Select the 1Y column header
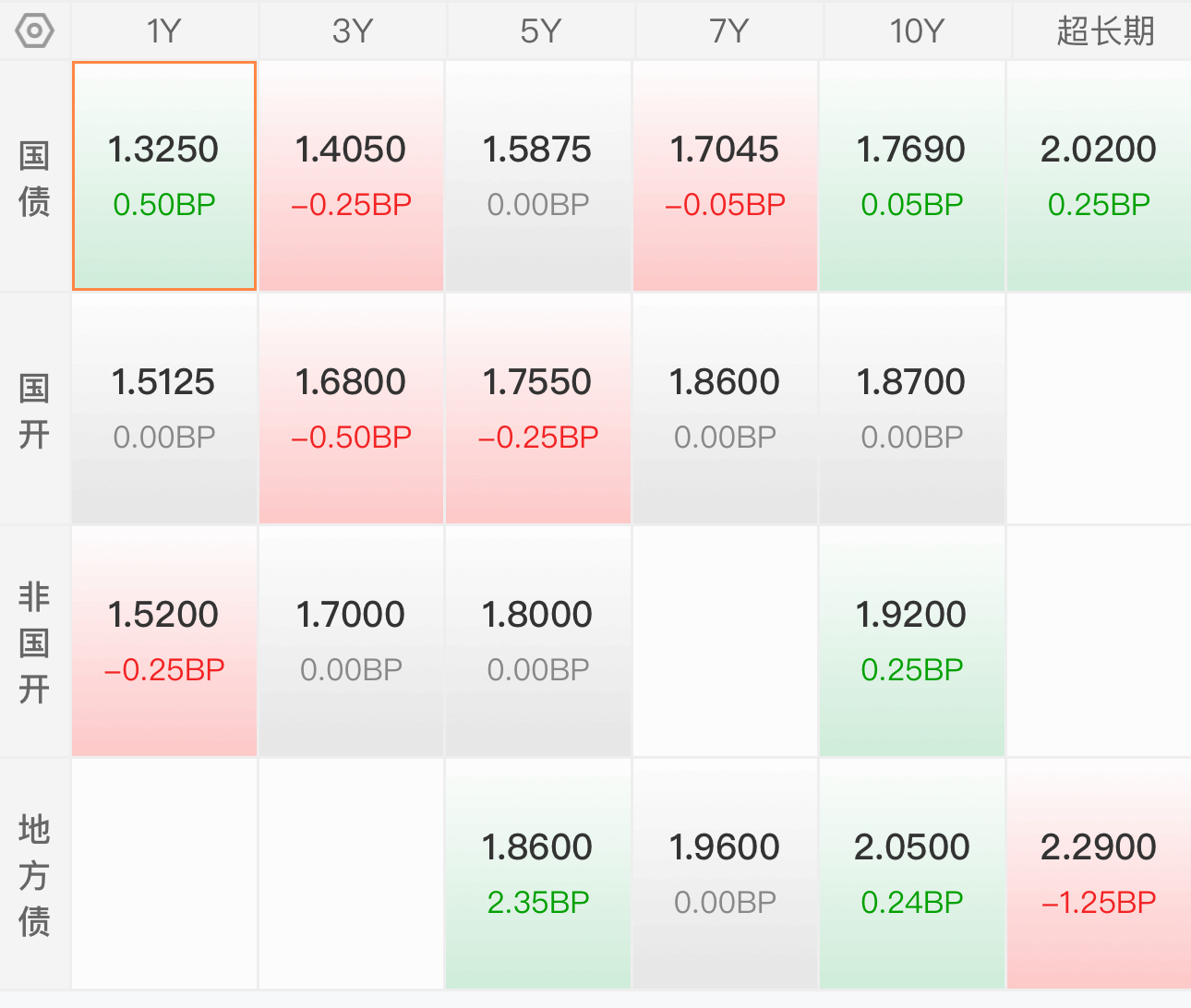The image size is (1191, 1008). point(164,31)
